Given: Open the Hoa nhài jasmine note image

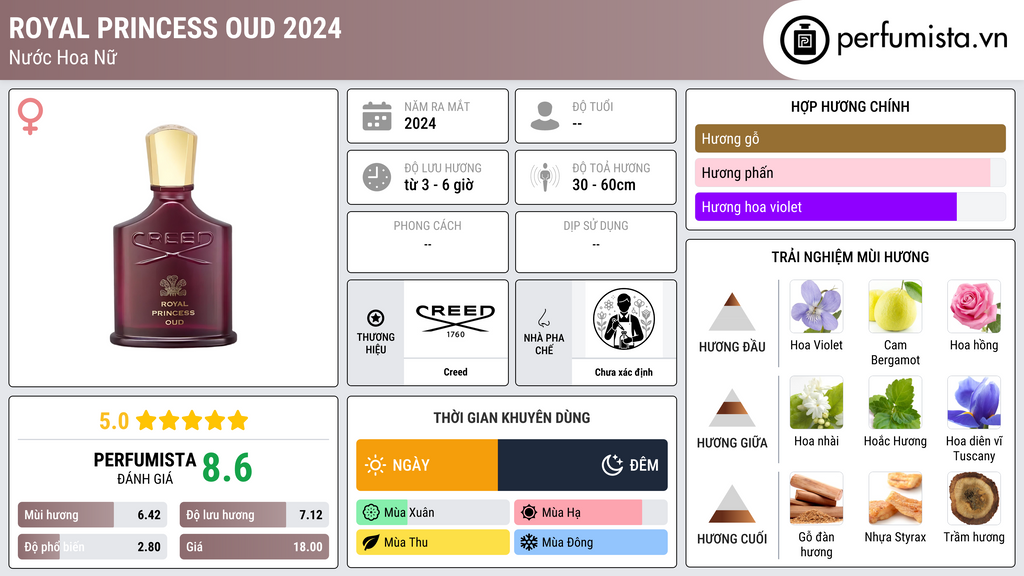Looking at the screenshot, I should [x=816, y=402].
